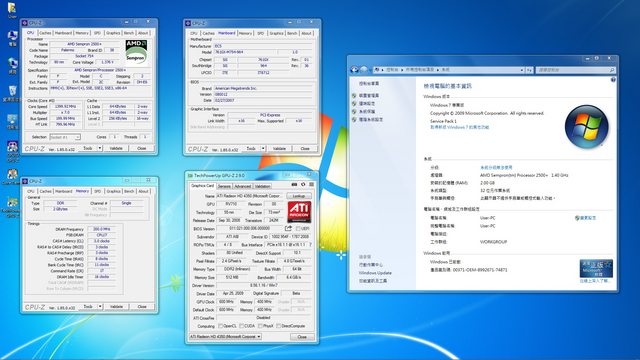640x360 pixels.
Task: Toggle the DirectCompute checkbox in GPU-Z
Action: (279, 326)
